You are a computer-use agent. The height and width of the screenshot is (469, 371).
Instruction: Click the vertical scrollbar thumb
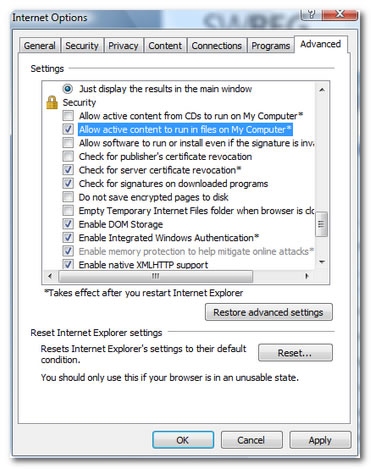(321, 224)
